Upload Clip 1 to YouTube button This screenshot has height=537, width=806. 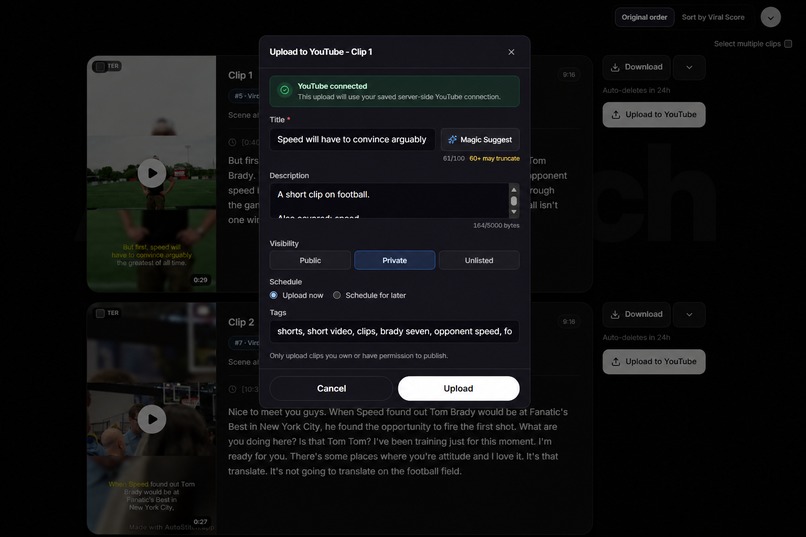click(654, 115)
